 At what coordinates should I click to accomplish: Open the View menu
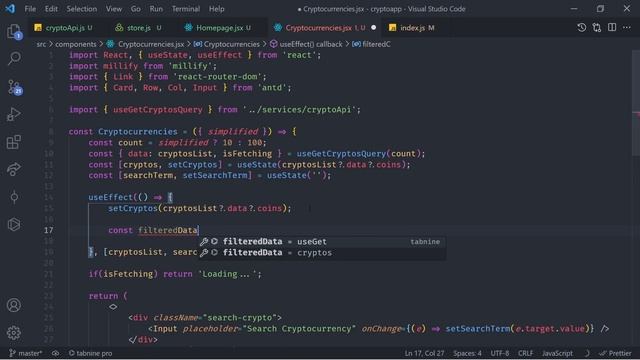click(x=114, y=9)
